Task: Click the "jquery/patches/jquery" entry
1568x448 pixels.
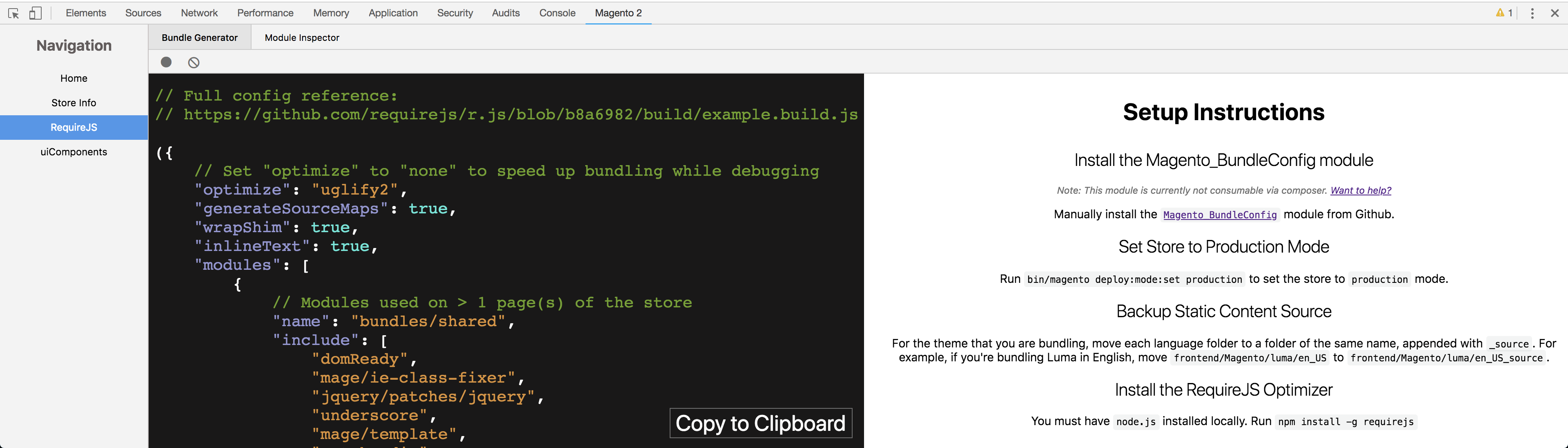Action: [428, 397]
